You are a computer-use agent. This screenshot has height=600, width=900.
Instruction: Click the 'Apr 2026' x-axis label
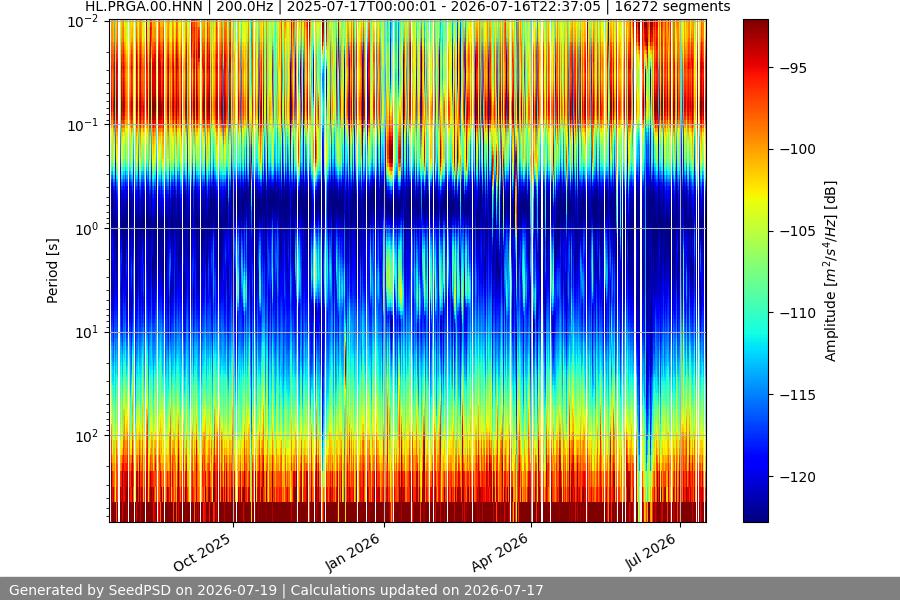(x=499, y=553)
